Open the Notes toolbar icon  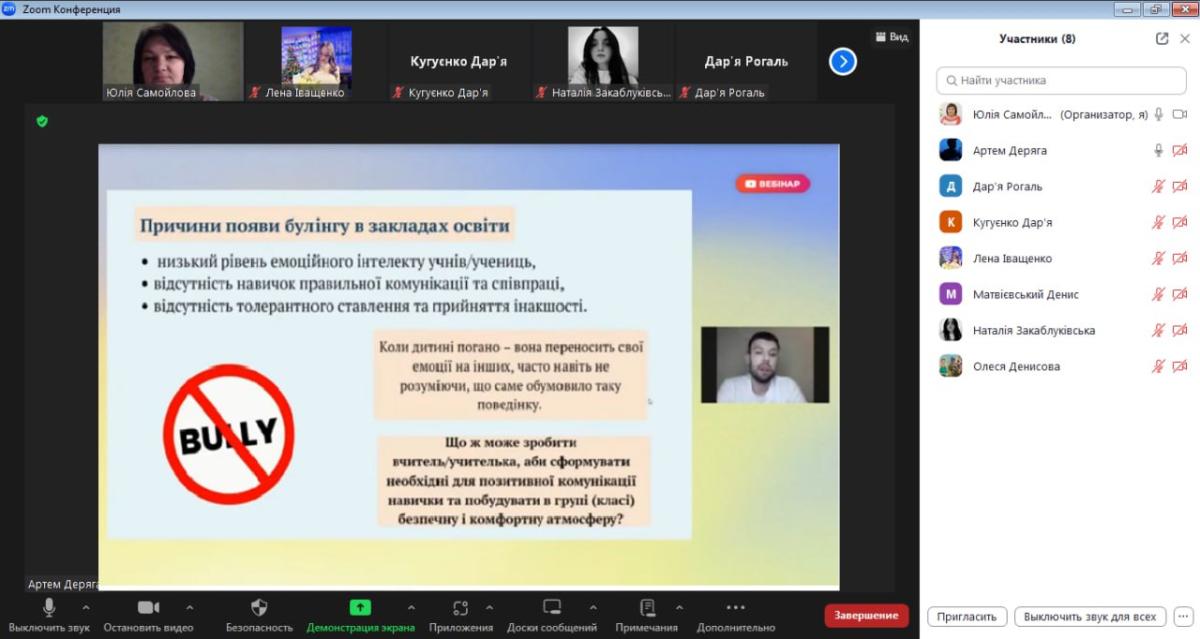coord(647,607)
